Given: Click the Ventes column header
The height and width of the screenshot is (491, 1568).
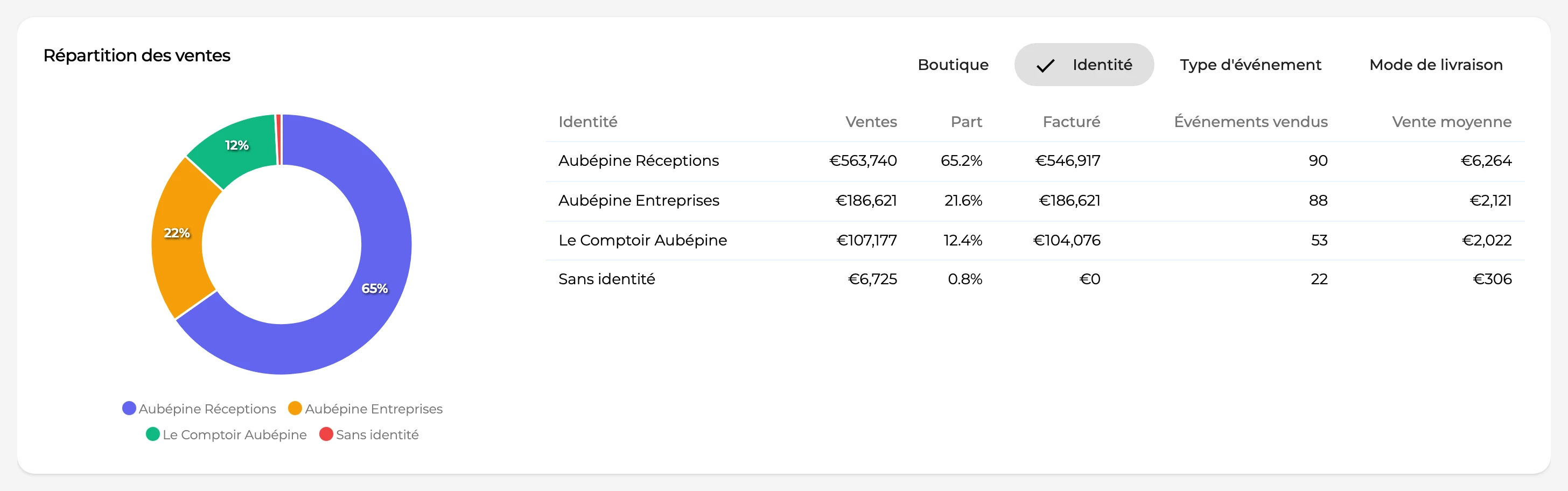Looking at the screenshot, I should 871,122.
